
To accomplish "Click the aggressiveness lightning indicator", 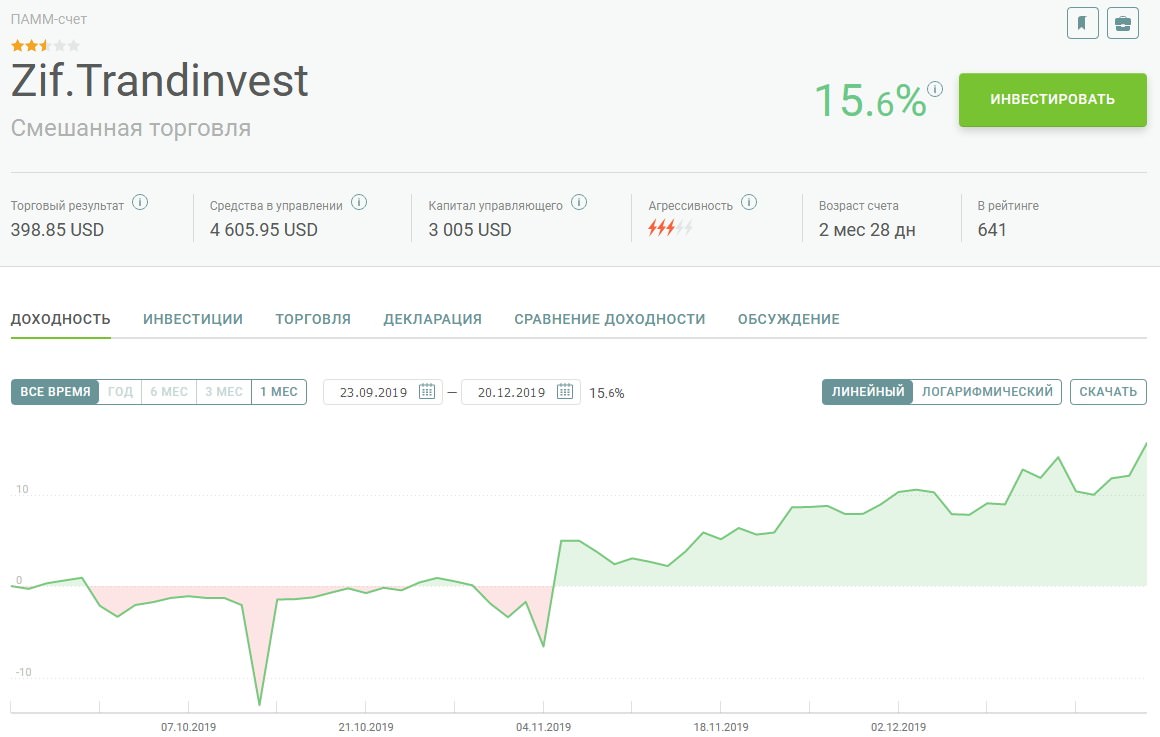I will click(670, 228).
